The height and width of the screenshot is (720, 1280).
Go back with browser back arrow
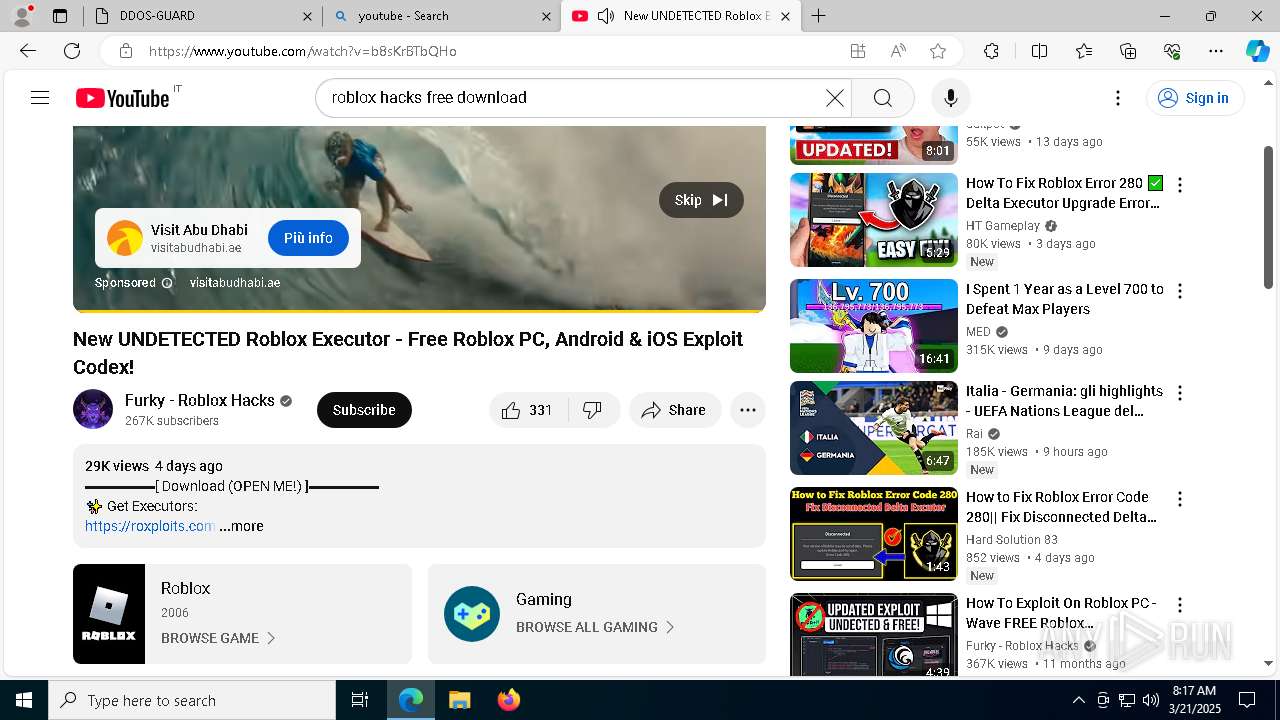click(x=28, y=51)
